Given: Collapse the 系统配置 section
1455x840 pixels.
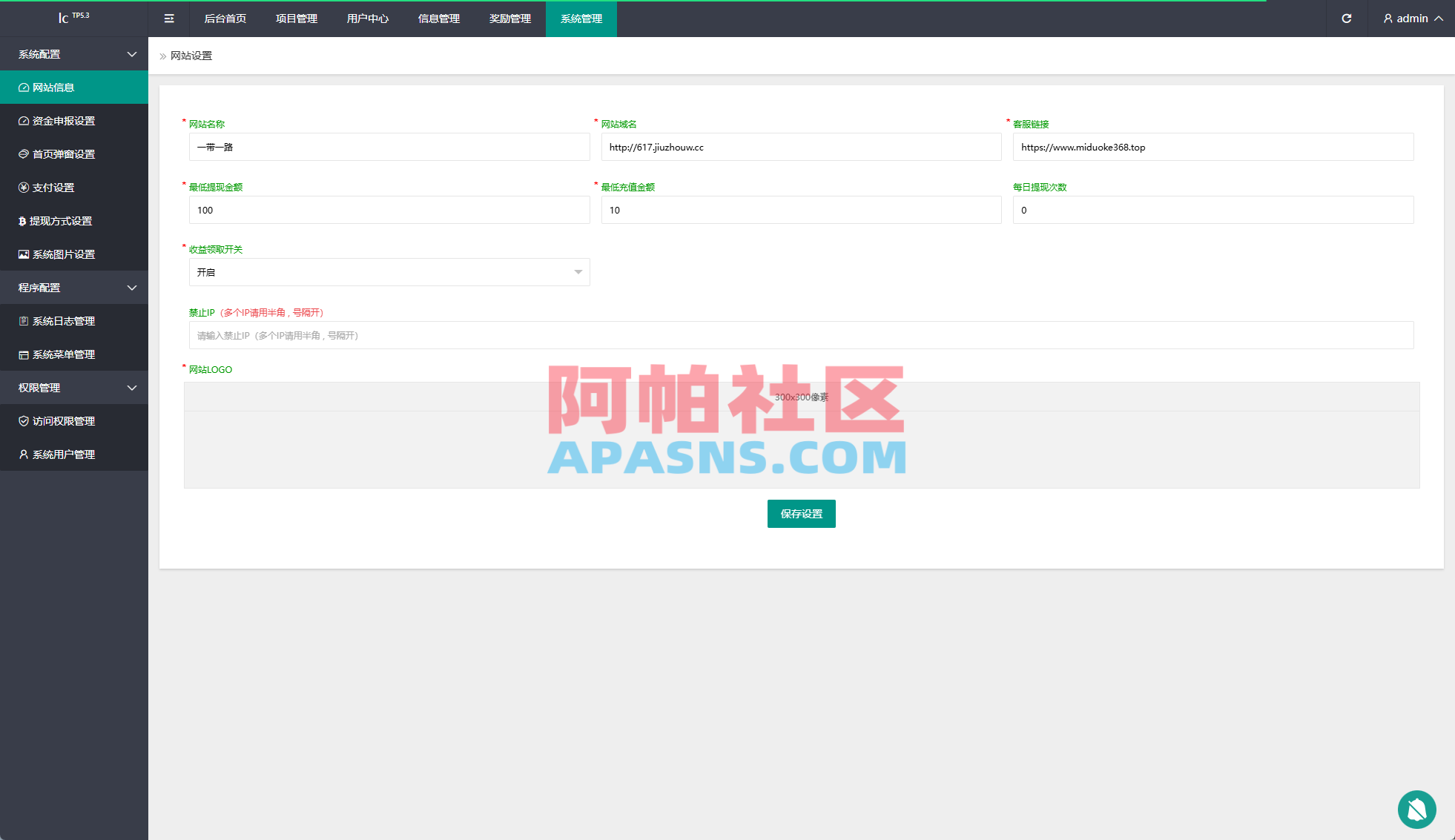Looking at the screenshot, I should [x=74, y=53].
